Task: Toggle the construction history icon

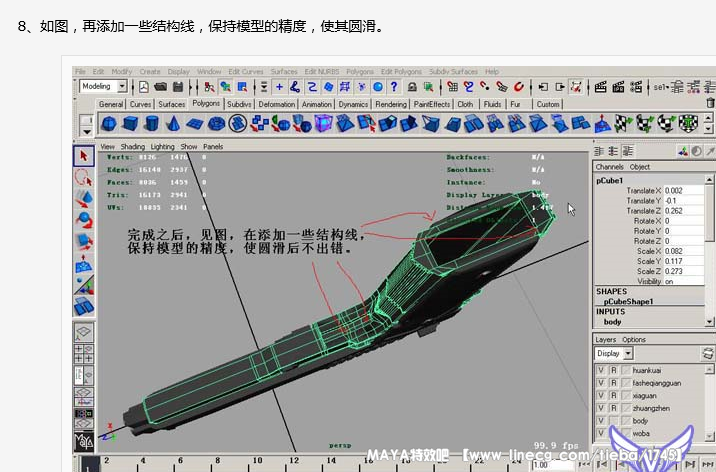Action: tap(576, 87)
